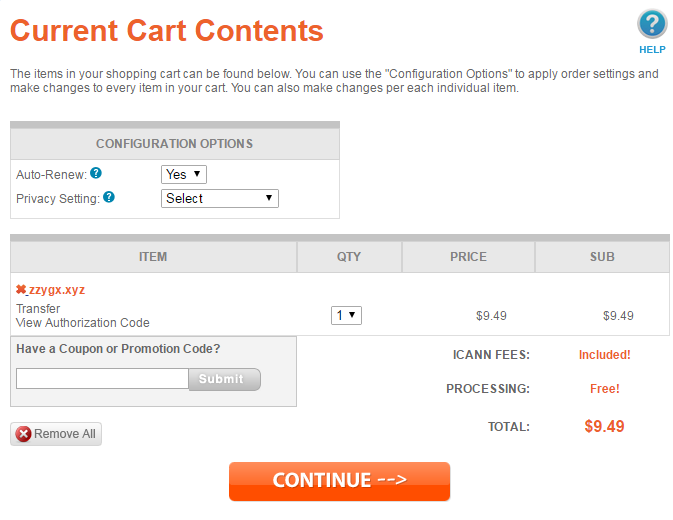The image size is (673, 520).
Task: Click the Remove All button
Action: pyautogui.click(x=56, y=434)
